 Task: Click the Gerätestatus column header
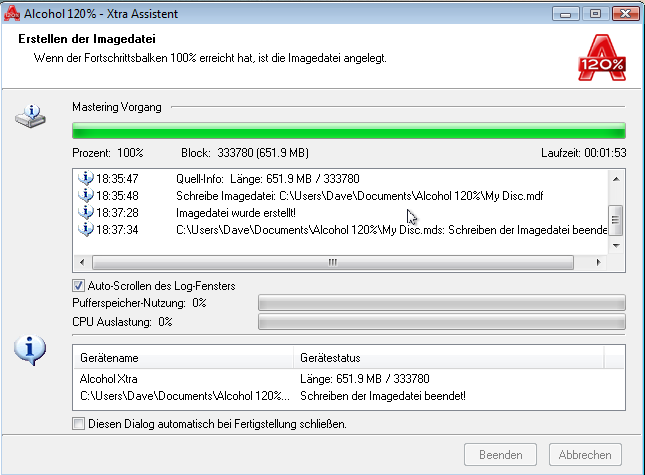click(449, 357)
